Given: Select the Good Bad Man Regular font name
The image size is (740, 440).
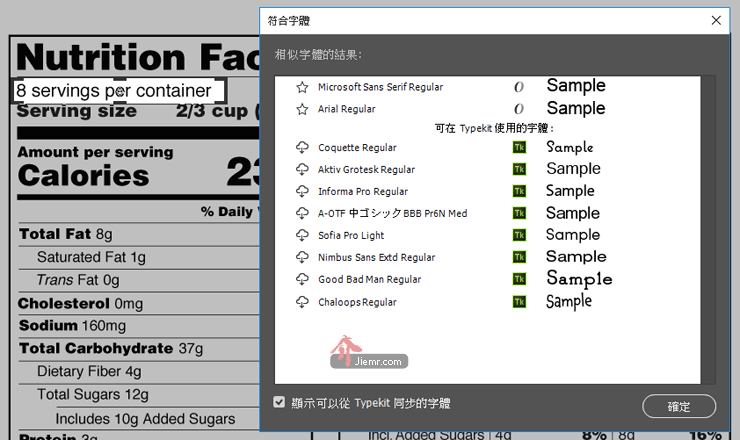Looking at the screenshot, I should 370,279.
